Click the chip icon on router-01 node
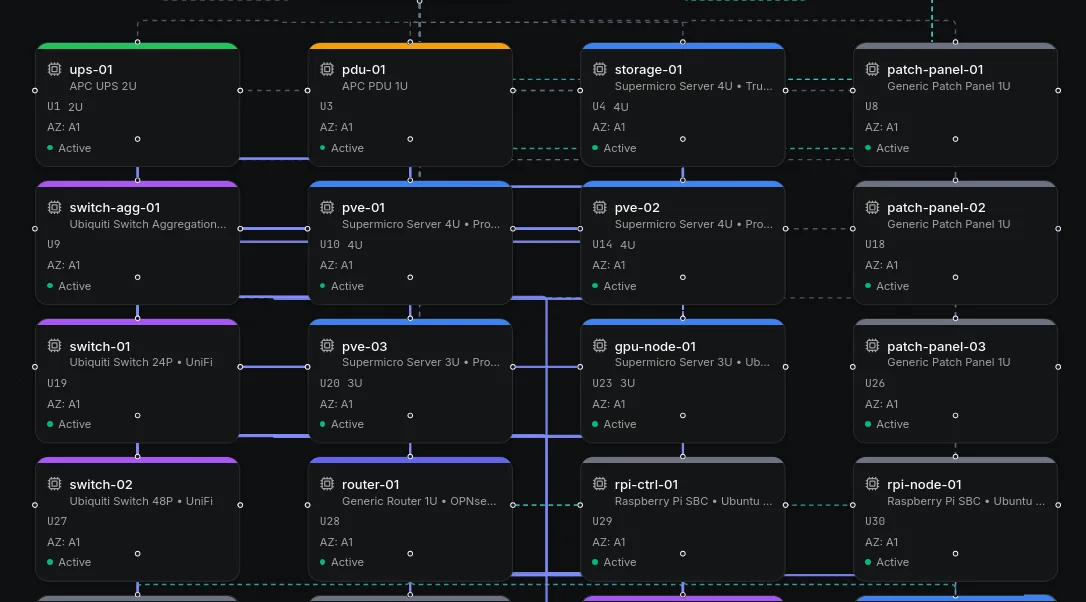Image resolution: width=1086 pixels, height=602 pixels. (327, 484)
